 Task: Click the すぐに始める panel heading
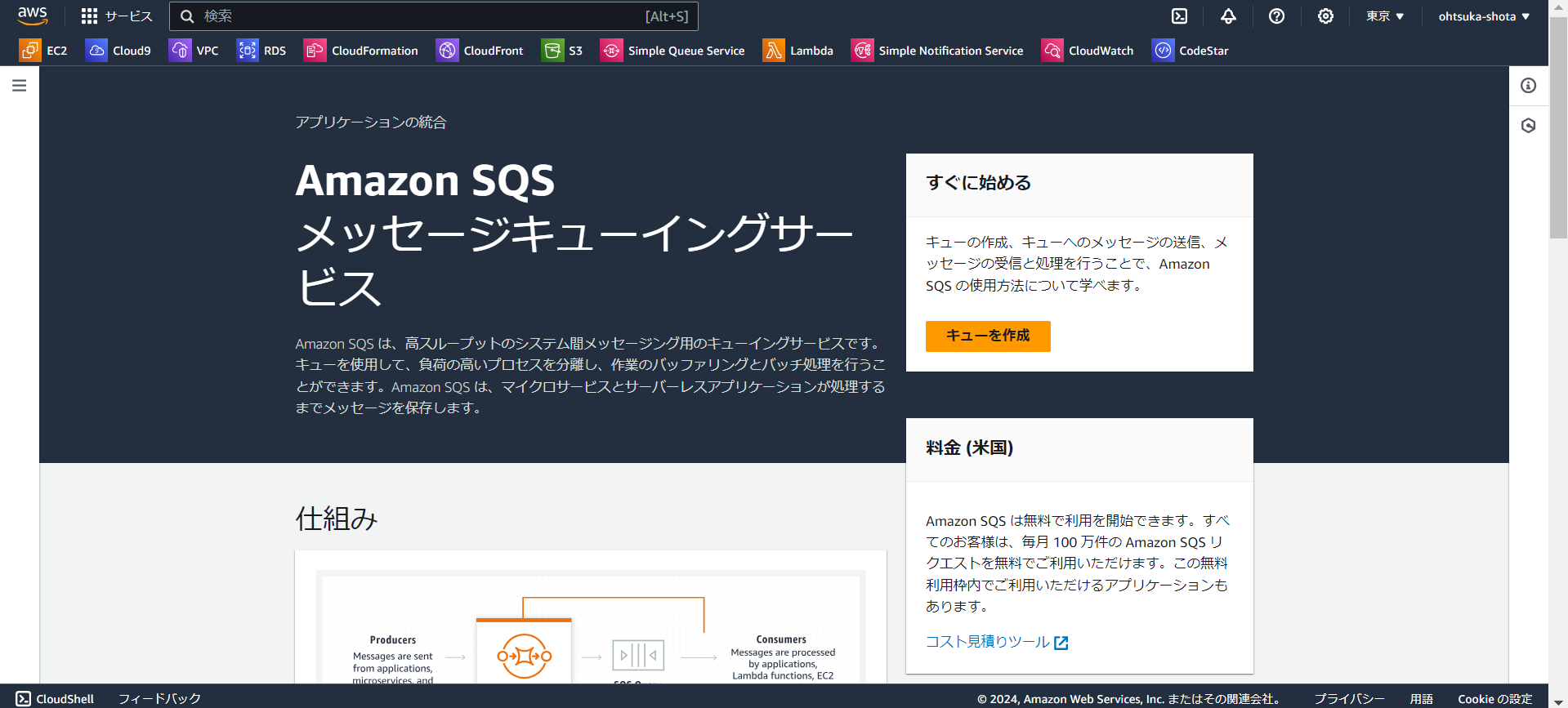coord(979,183)
